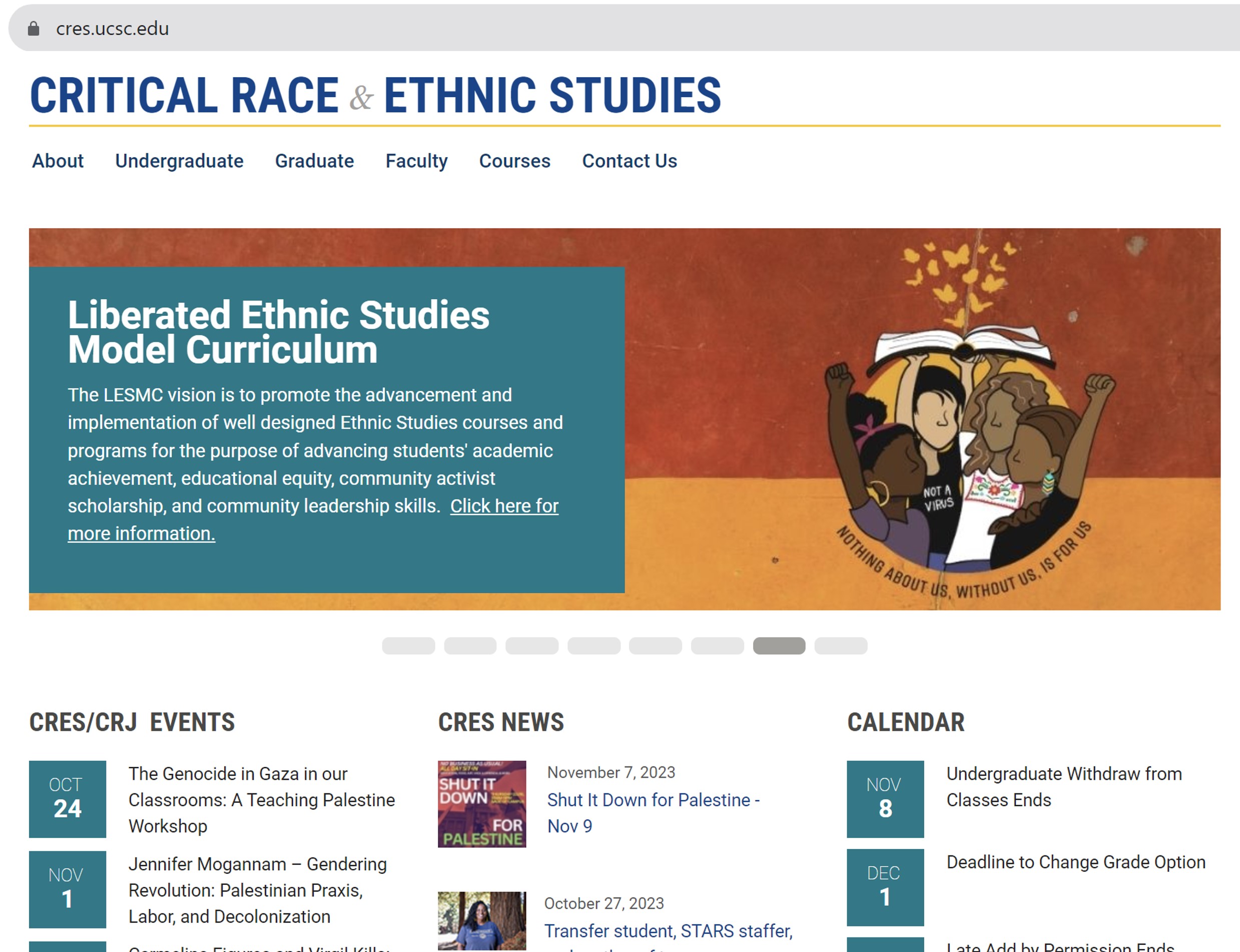Click 'Late Add by Permission Ends' entry

(1060, 946)
